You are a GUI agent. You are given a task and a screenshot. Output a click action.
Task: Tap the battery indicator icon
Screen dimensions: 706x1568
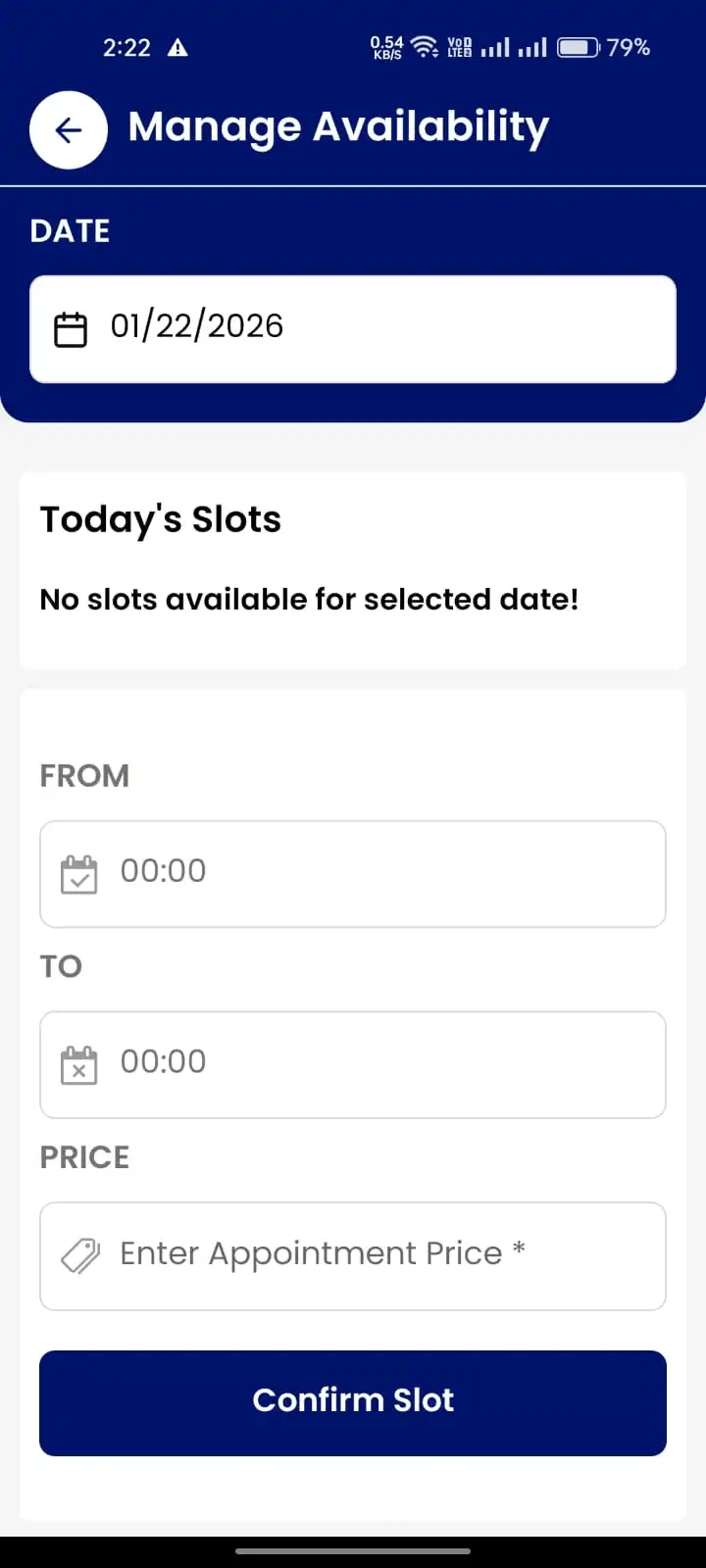pos(578,47)
